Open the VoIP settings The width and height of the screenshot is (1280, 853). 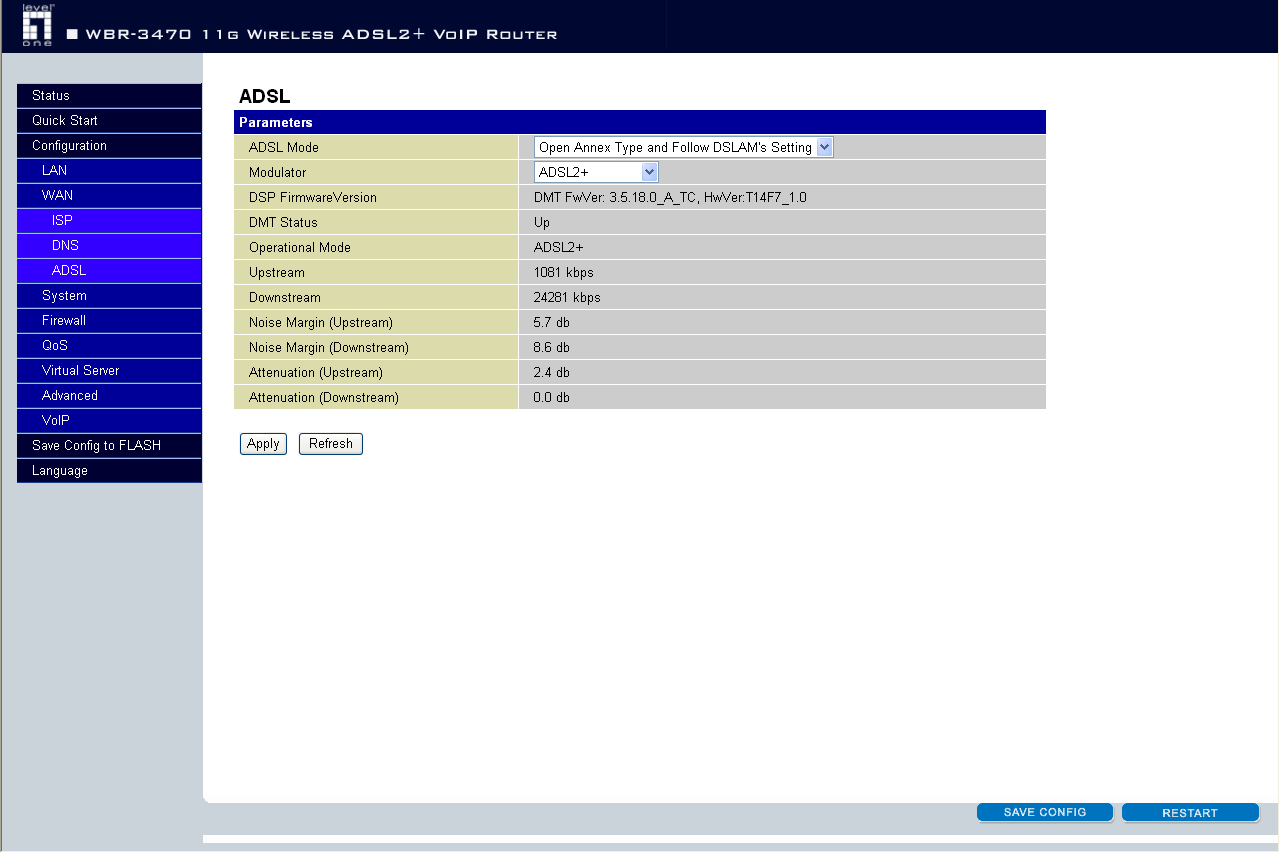[109, 421]
